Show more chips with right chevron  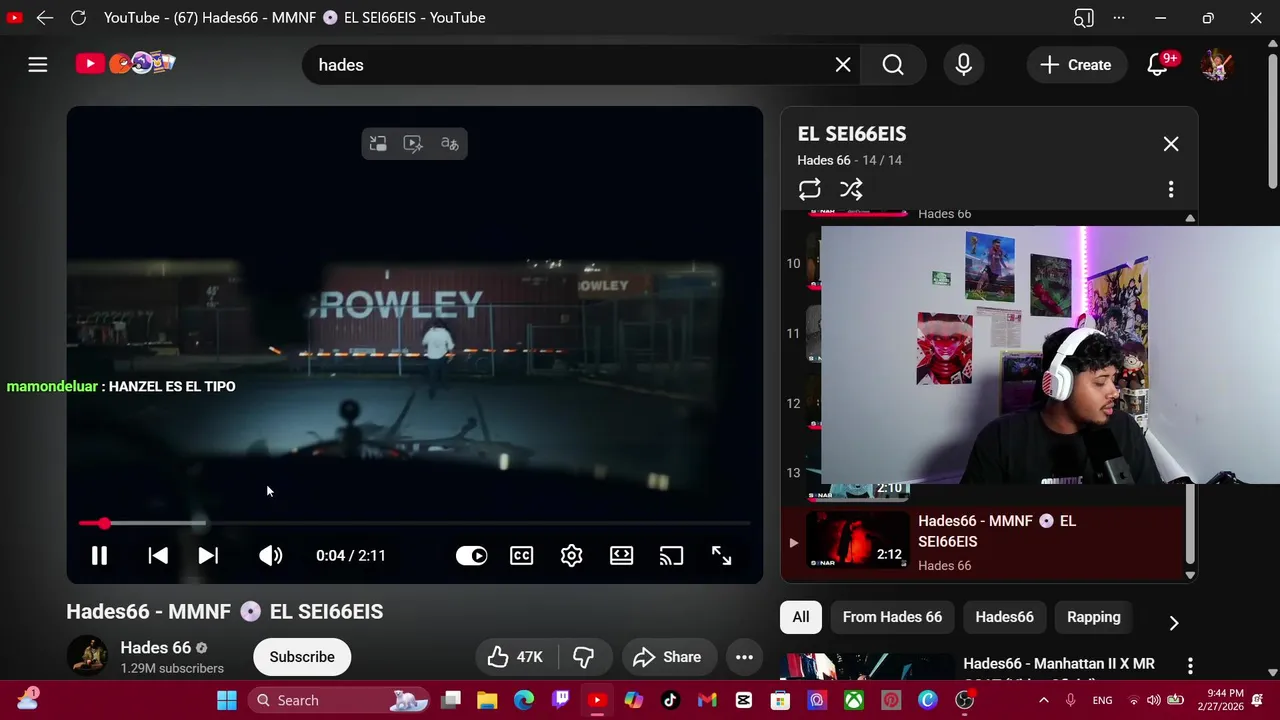1174,623
